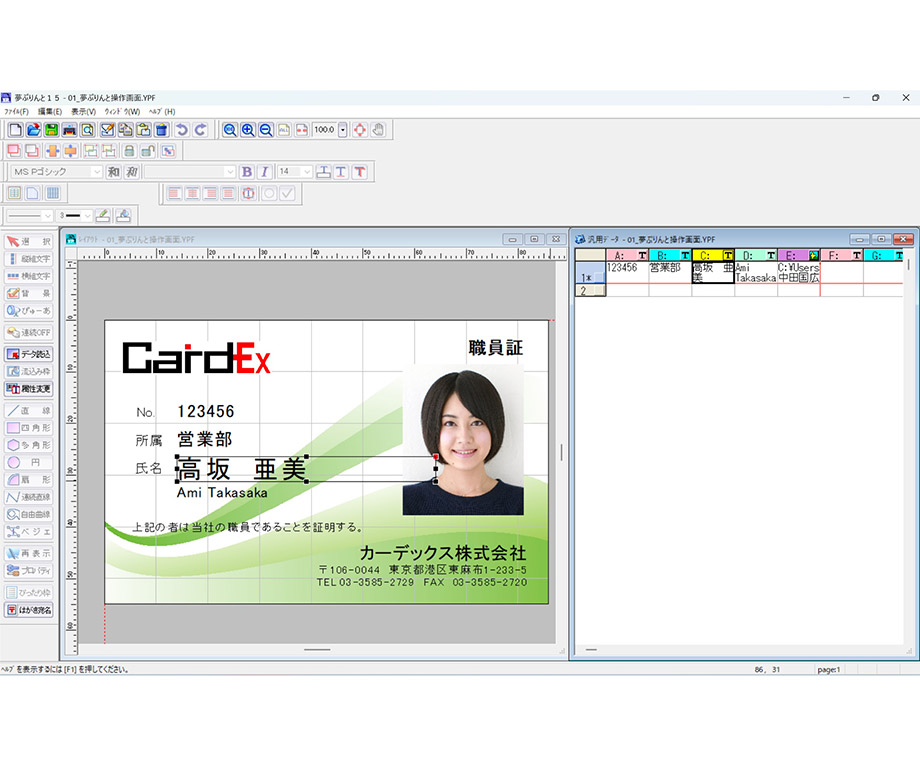The width and height of the screenshot is (920, 766).
Task: Select the 直線 line drawing tool
Action: point(29,410)
